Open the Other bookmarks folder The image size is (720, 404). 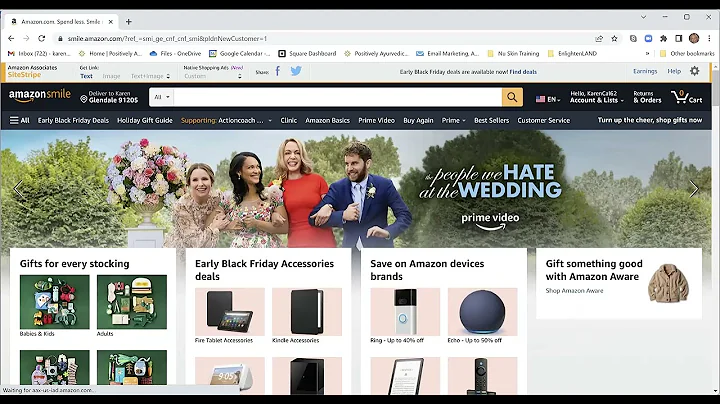[687, 54]
